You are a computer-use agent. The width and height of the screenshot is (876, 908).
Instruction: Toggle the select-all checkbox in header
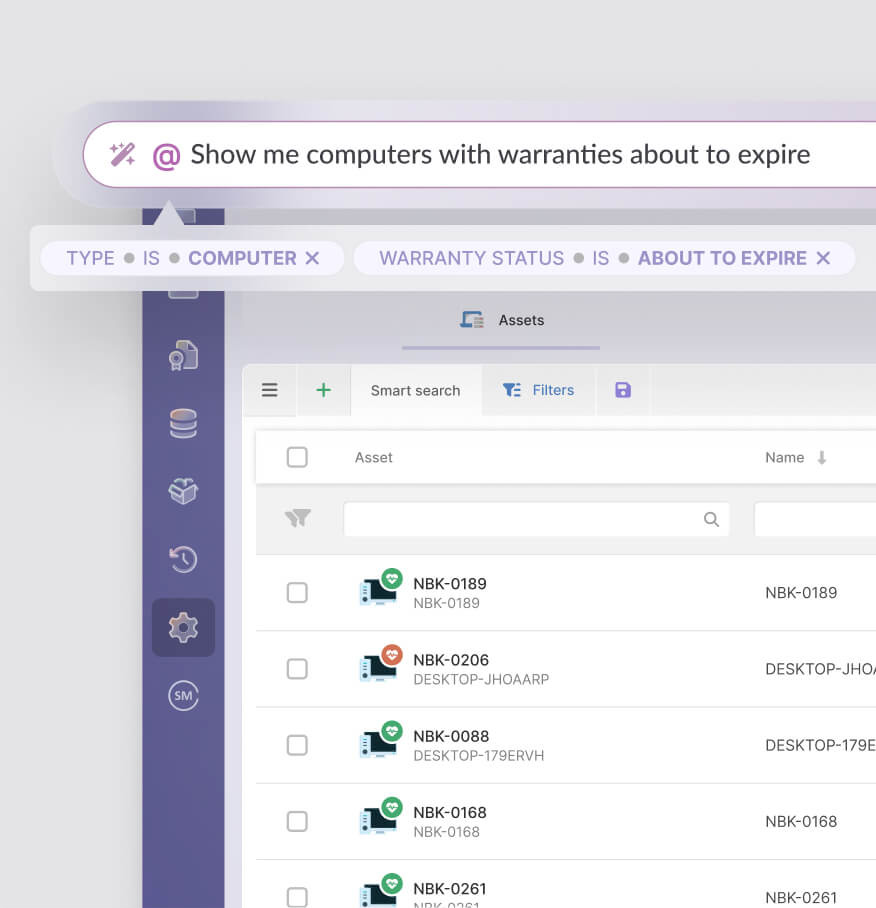[x=297, y=457]
